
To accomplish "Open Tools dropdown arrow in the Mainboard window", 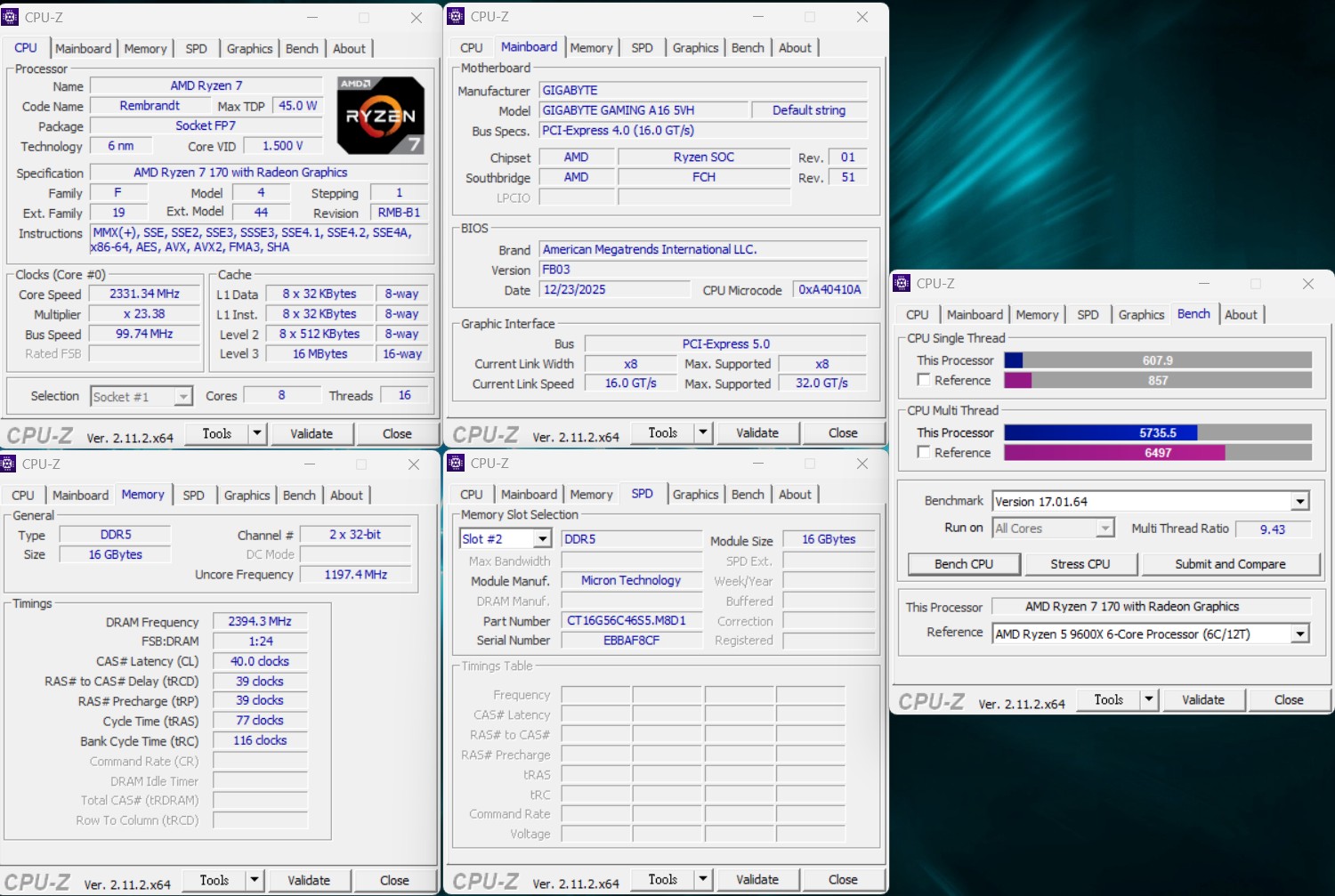I will coord(703,432).
